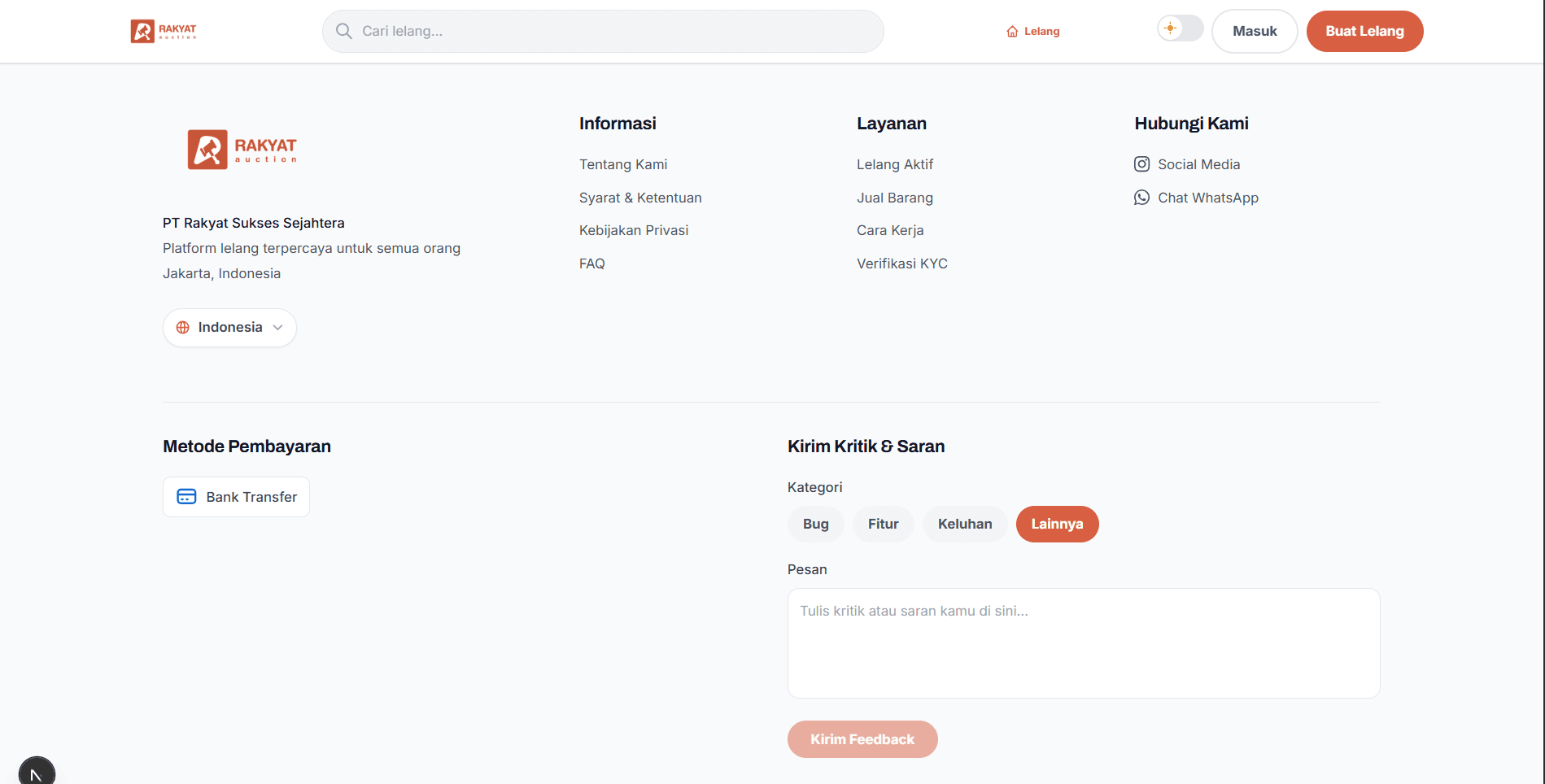Open the Verifikasi KYC link
Image resolution: width=1545 pixels, height=784 pixels.
tap(902, 264)
